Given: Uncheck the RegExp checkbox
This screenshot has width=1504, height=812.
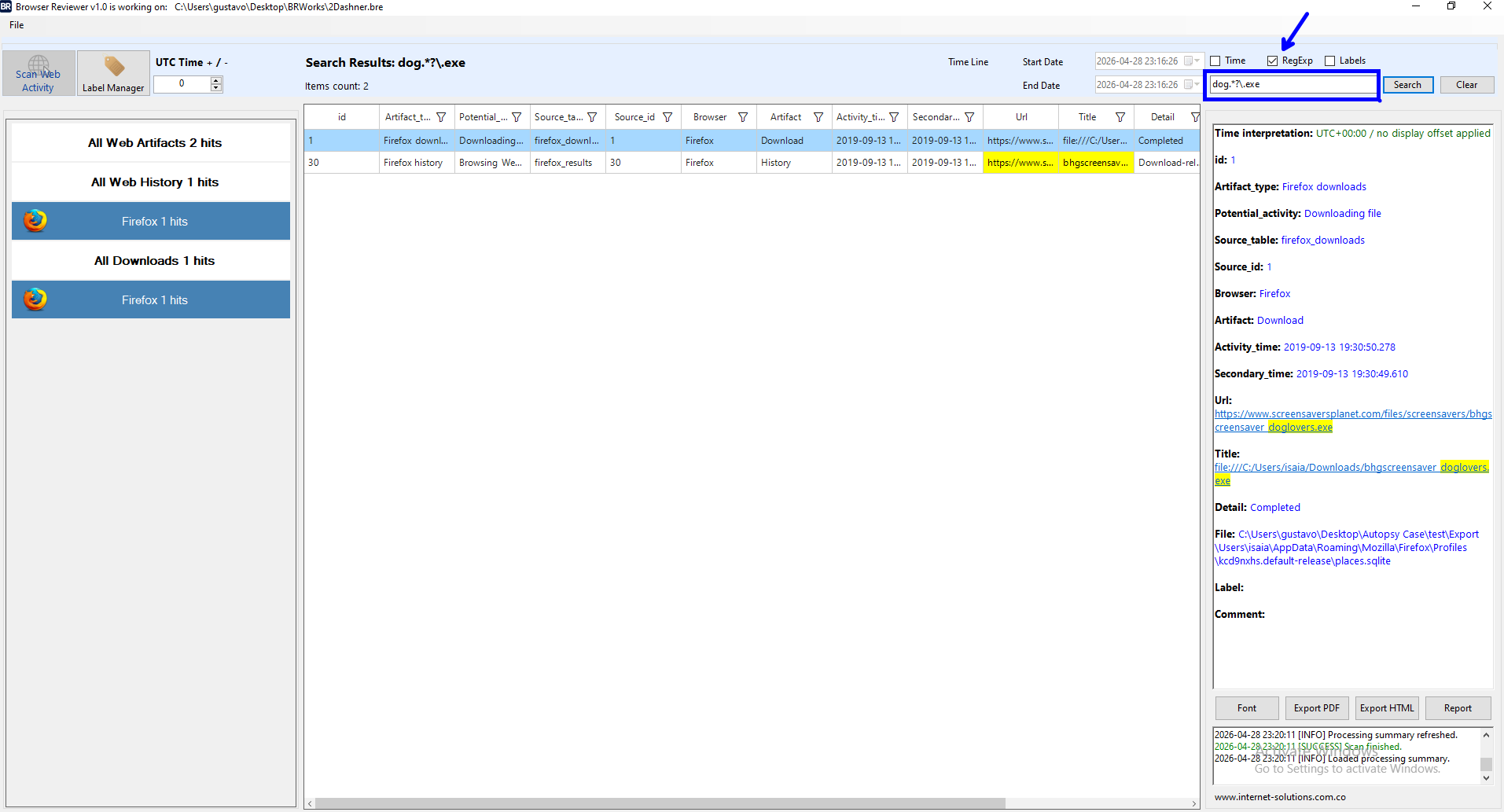Looking at the screenshot, I should [x=1272, y=61].
